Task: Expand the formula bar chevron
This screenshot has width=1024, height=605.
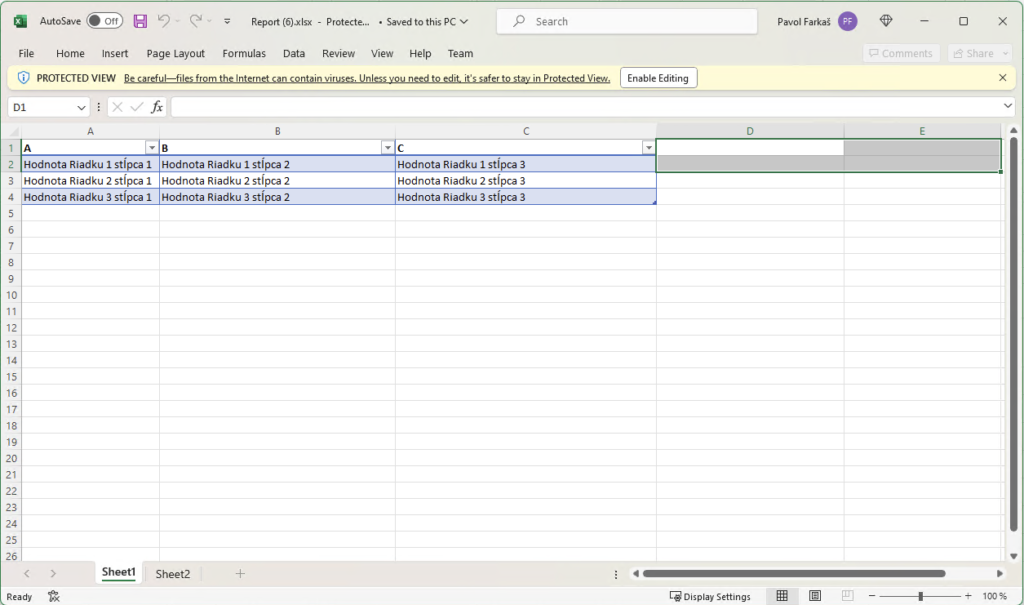Action: pos(1008,106)
